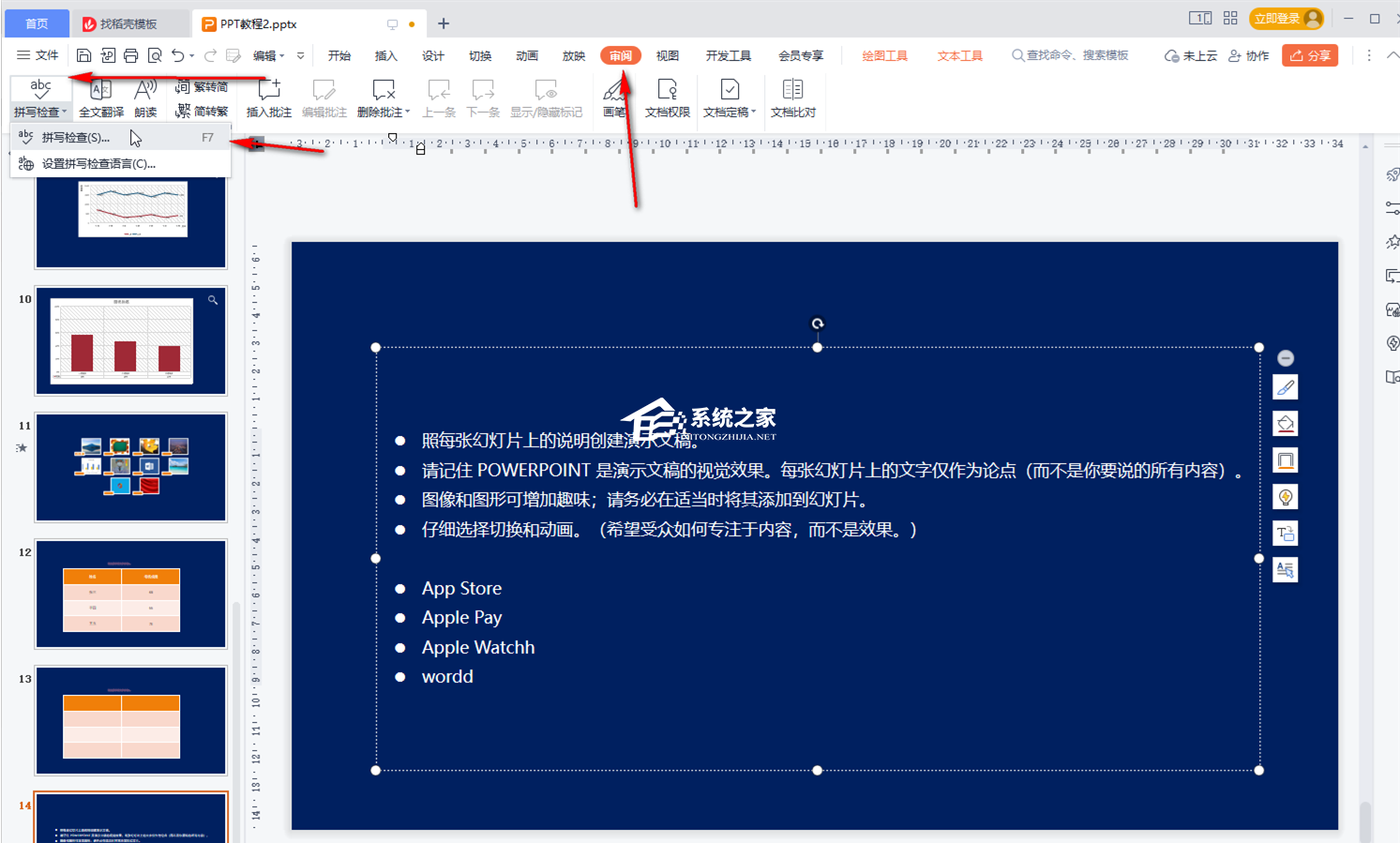Expand the 删除批注 dropdown
Screen dimensions: 1400x843
(x=408, y=113)
